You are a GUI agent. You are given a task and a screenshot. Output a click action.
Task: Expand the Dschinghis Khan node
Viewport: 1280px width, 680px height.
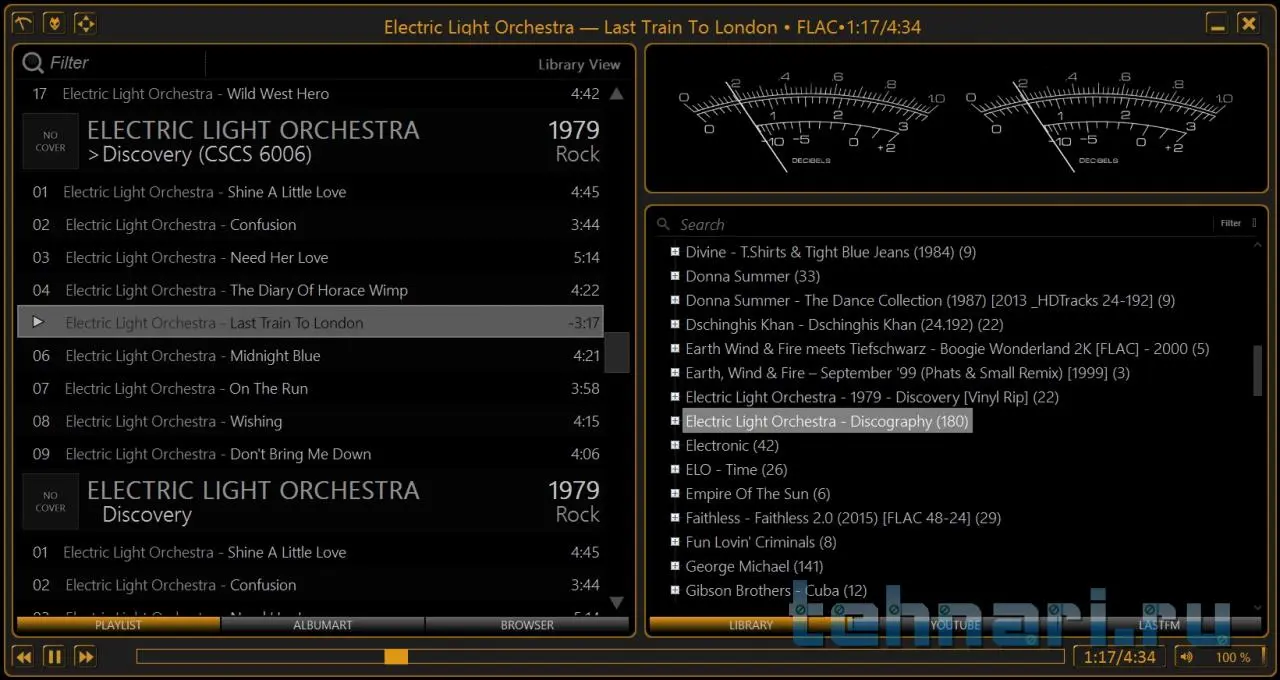[675, 324]
